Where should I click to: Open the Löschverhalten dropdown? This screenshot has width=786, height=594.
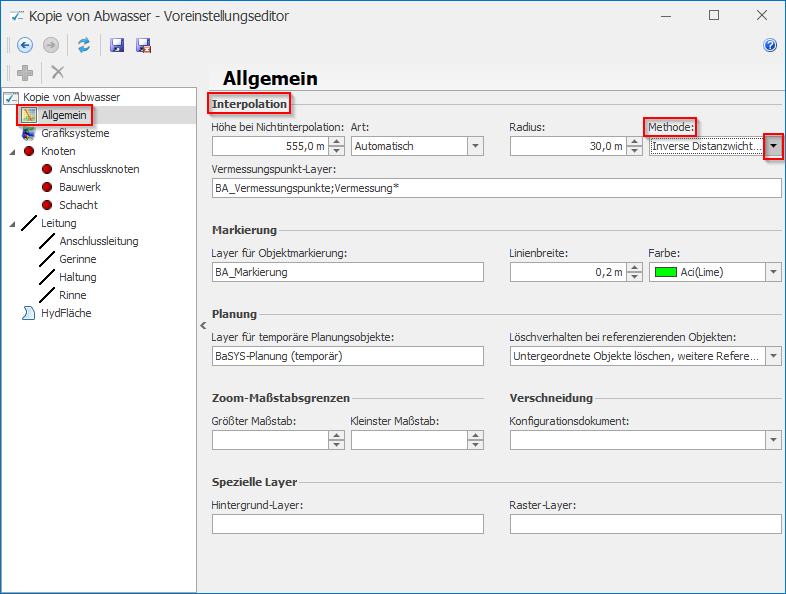tap(773, 356)
